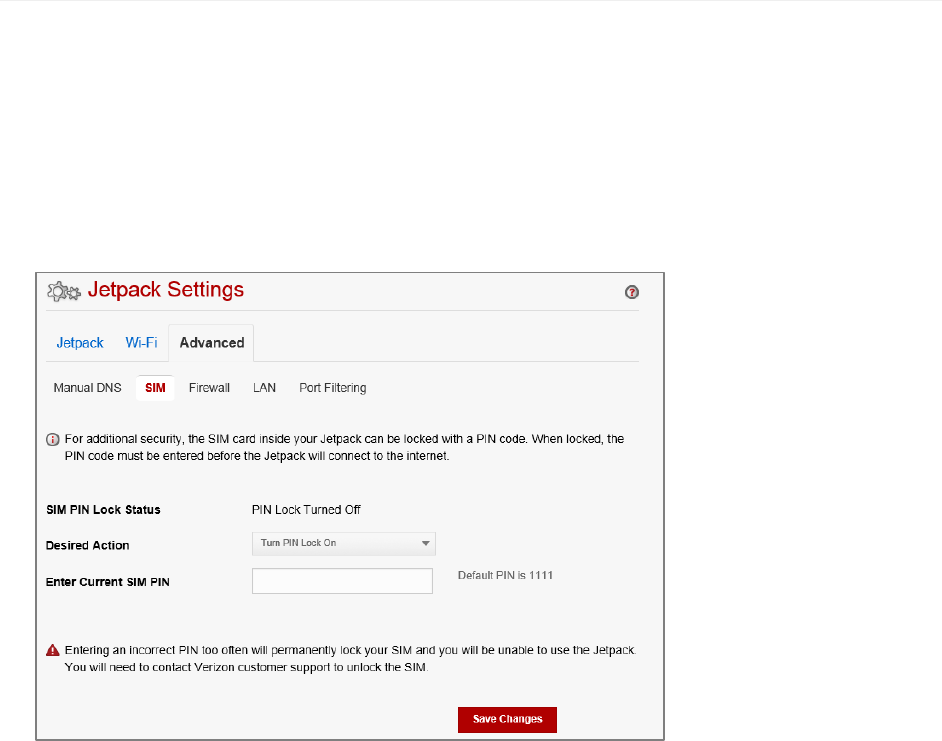Select the Advanced tab
Image resolution: width=942 pixels, height=741 pixels.
pyautogui.click(x=211, y=343)
